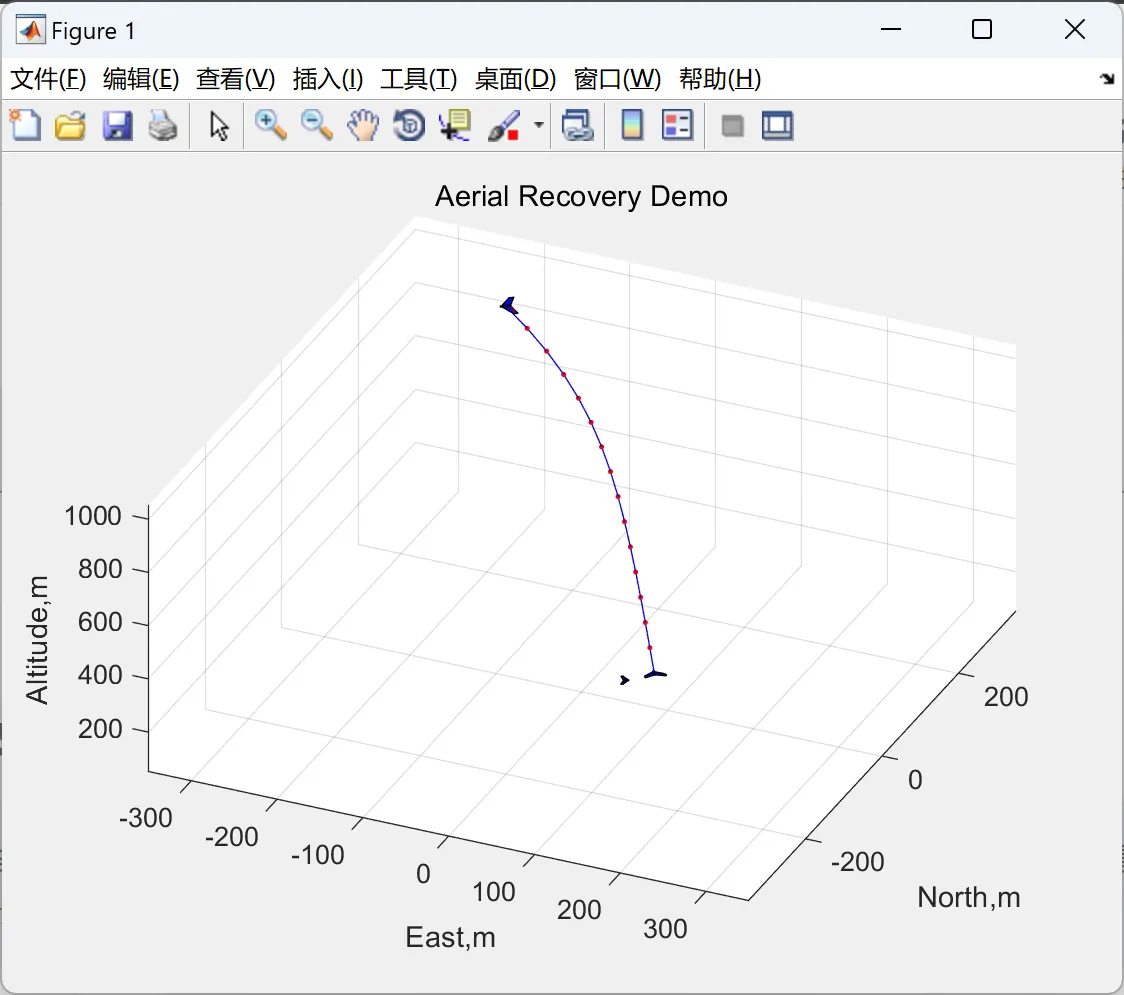Open the 插入(I) menu

328,79
